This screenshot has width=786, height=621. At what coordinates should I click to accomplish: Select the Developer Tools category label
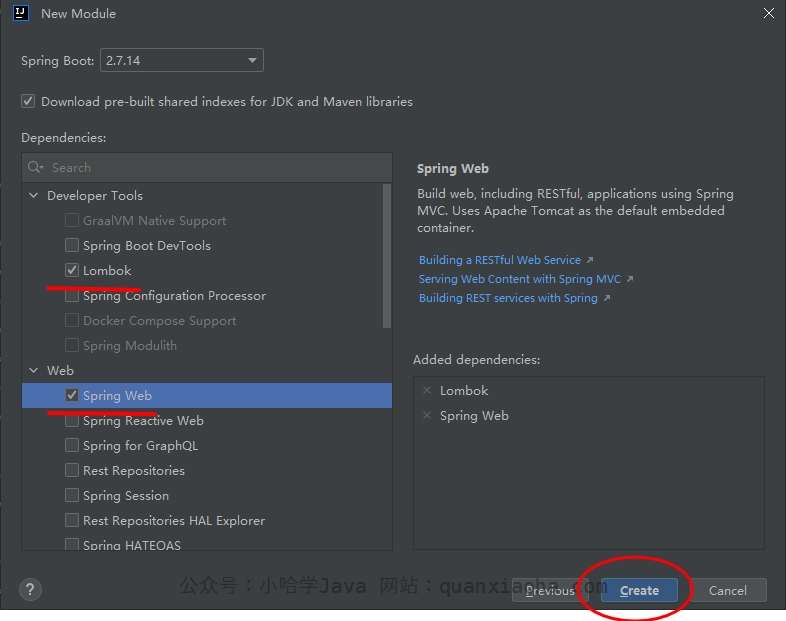(x=95, y=195)
